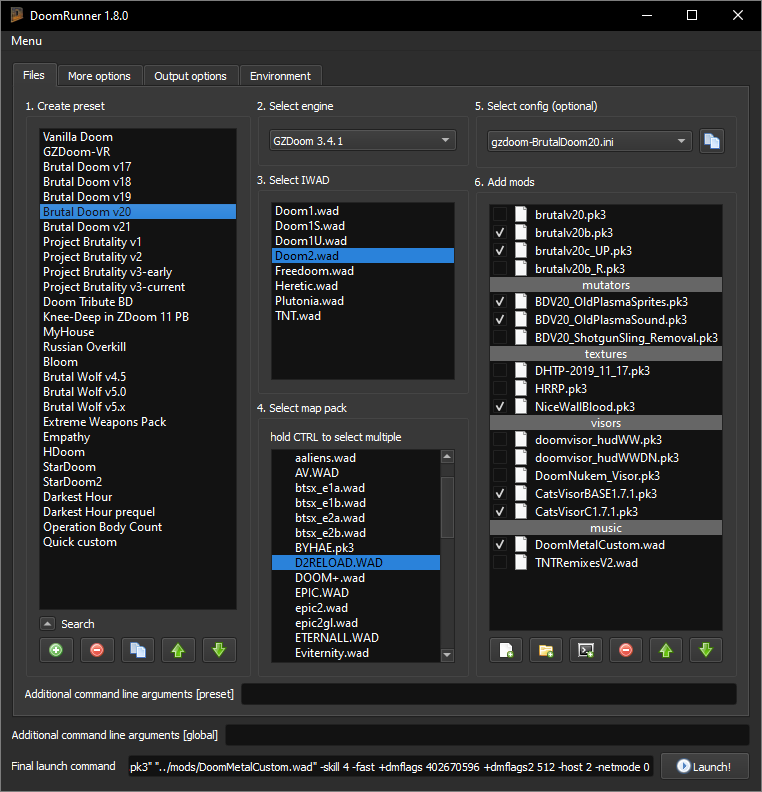Click map pack scrollbar up arrow

(x=447, y=457)
